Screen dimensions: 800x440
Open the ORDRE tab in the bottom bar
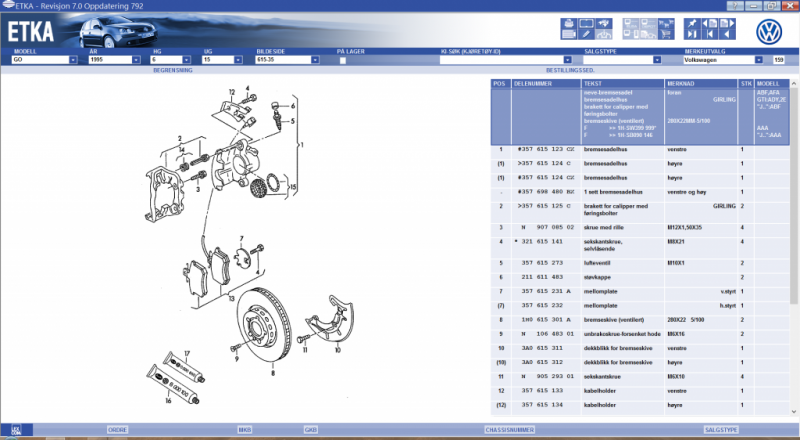coord(117,430)
